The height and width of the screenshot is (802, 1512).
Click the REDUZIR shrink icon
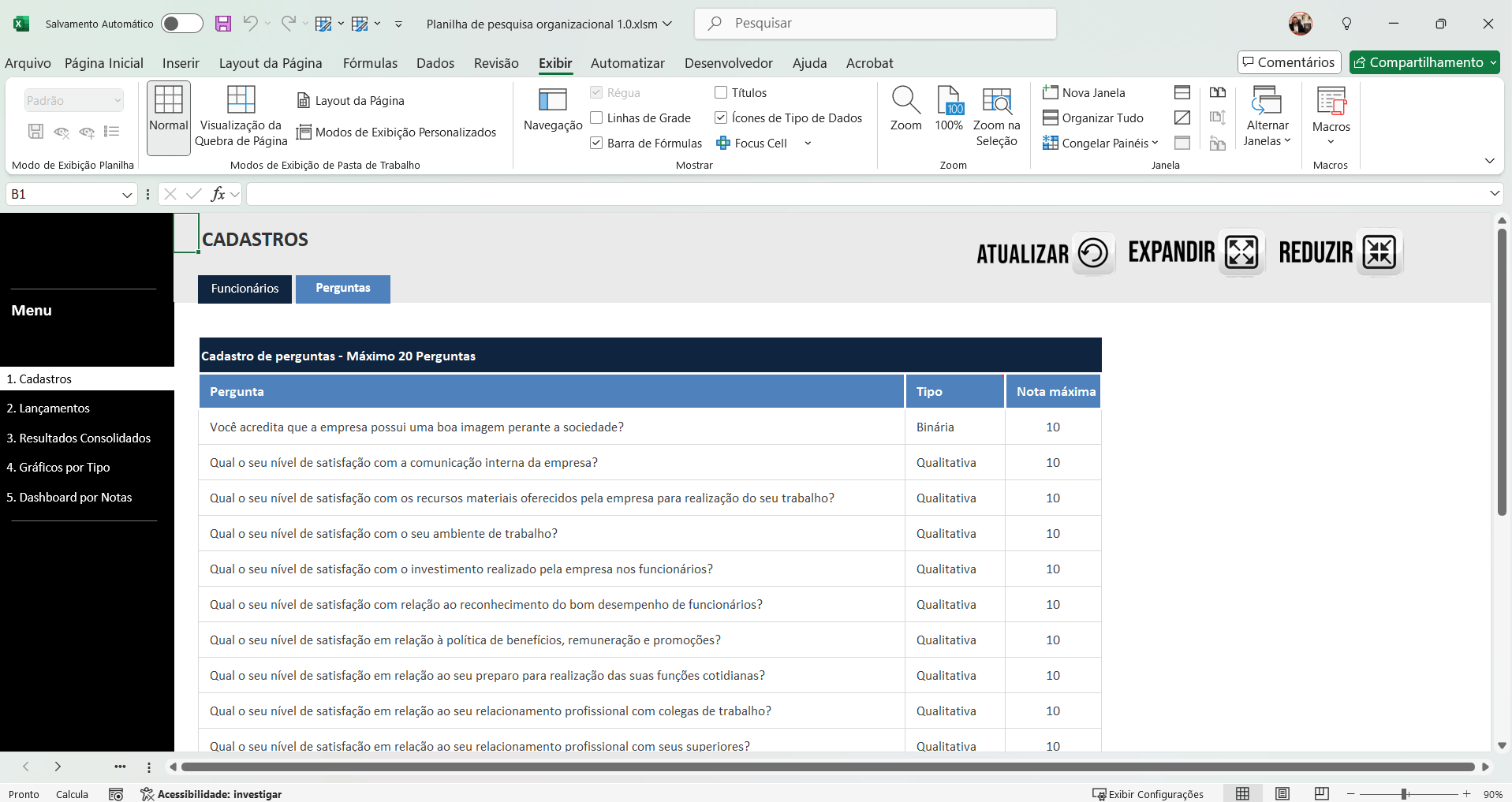[1379, 253]
